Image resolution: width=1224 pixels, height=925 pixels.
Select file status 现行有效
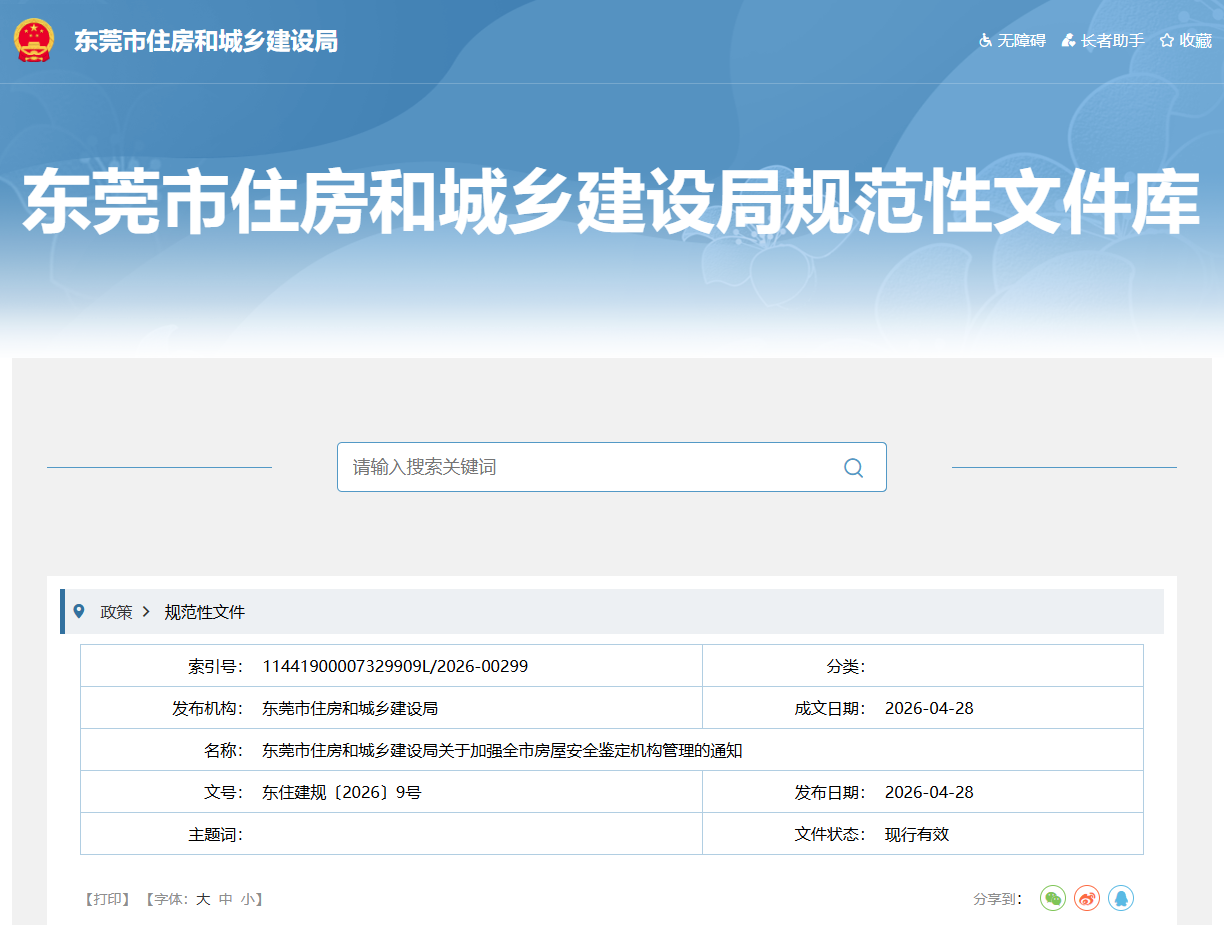click(x=917, y=834)
